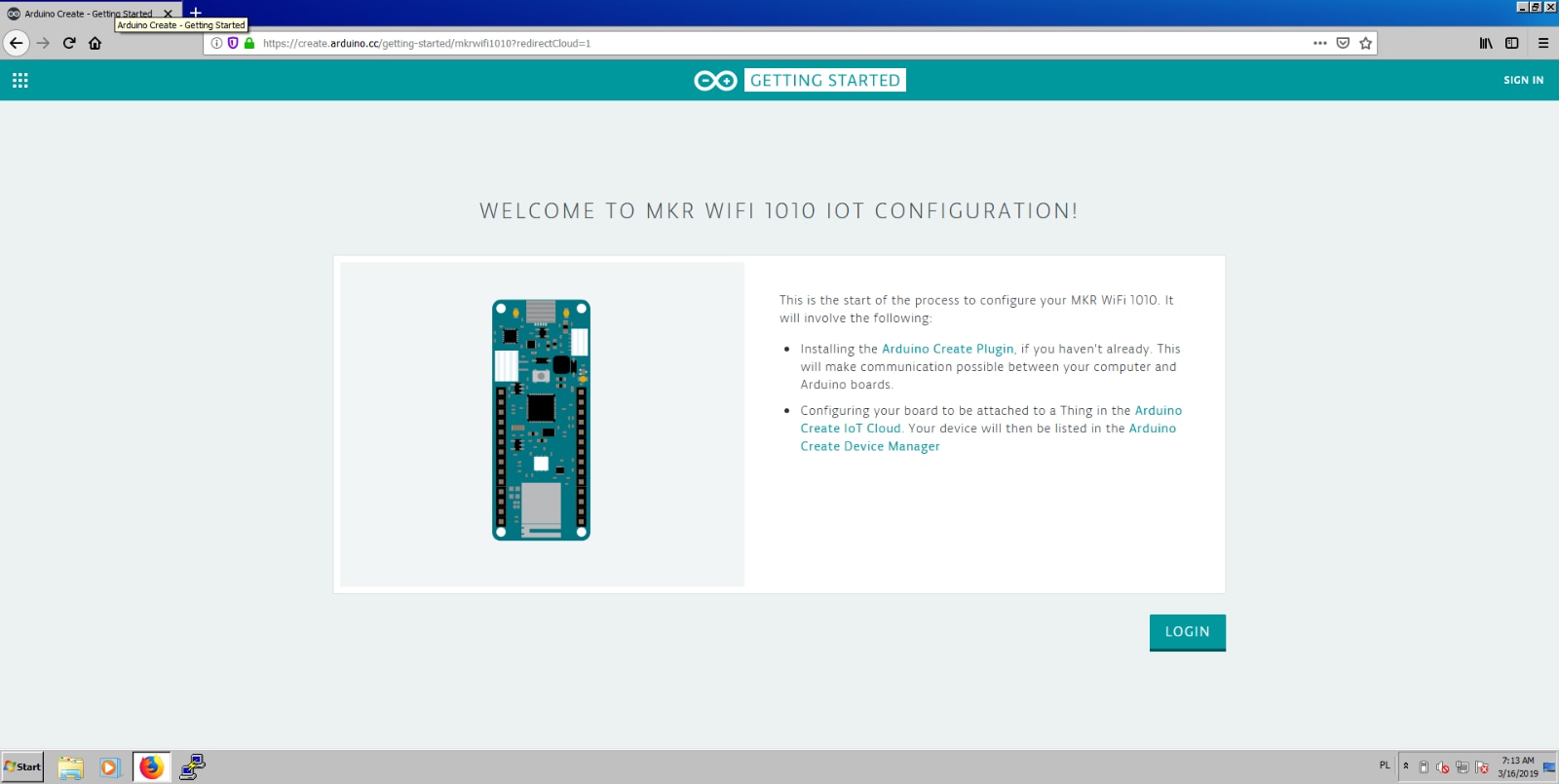Select the Arduino Create browser tab
This screenshot has width=1559, height=784.
click(91, 14)
